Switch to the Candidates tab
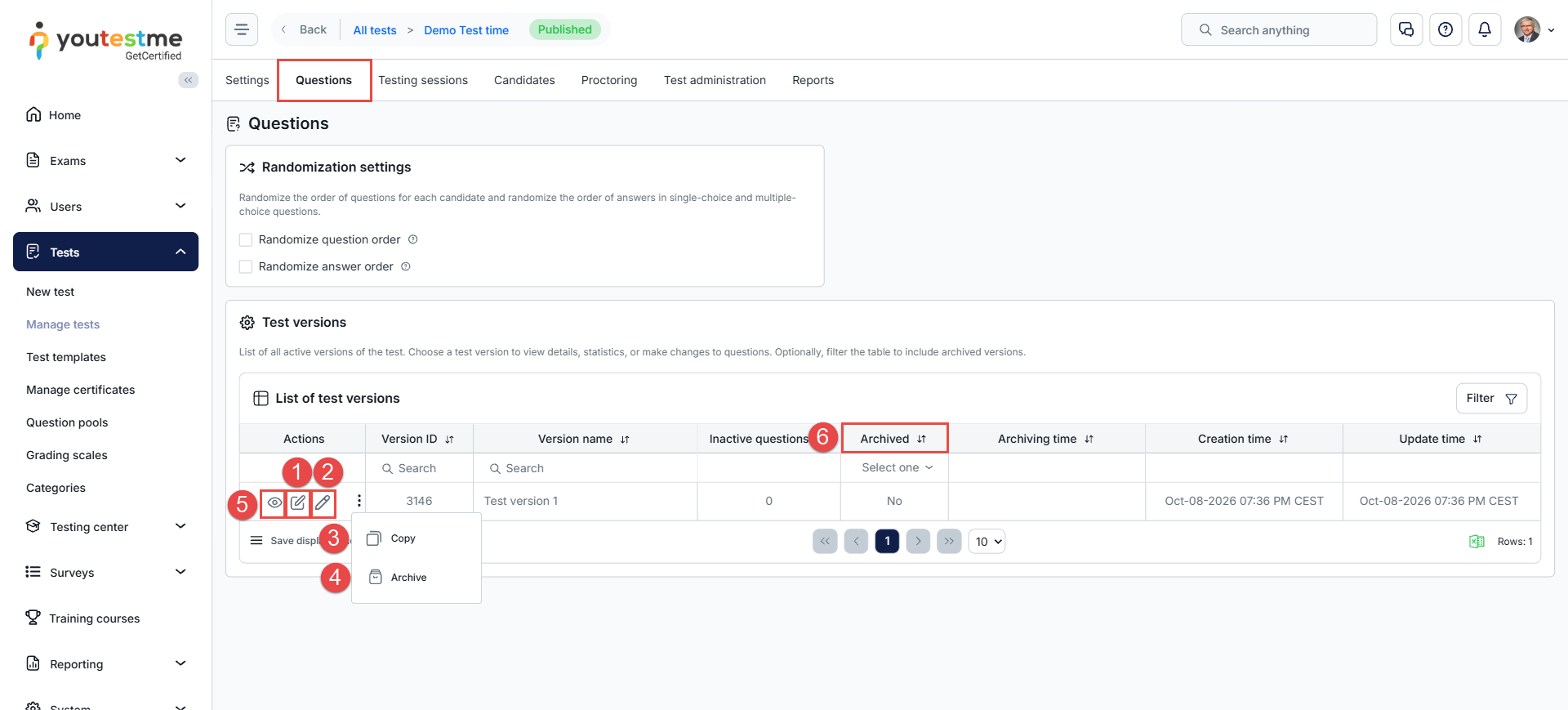 [524, 80]
